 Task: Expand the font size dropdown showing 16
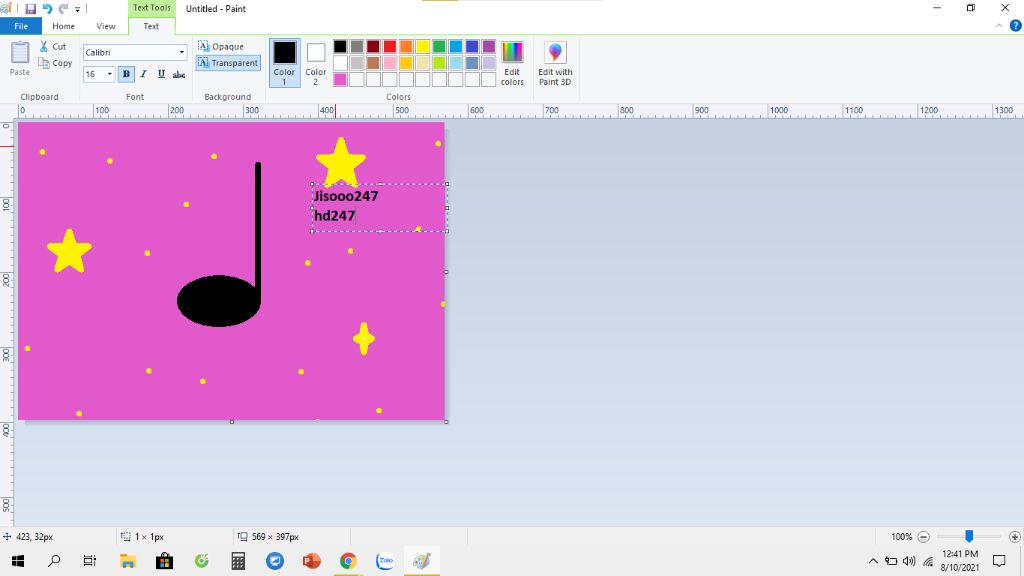pos(110,74)
